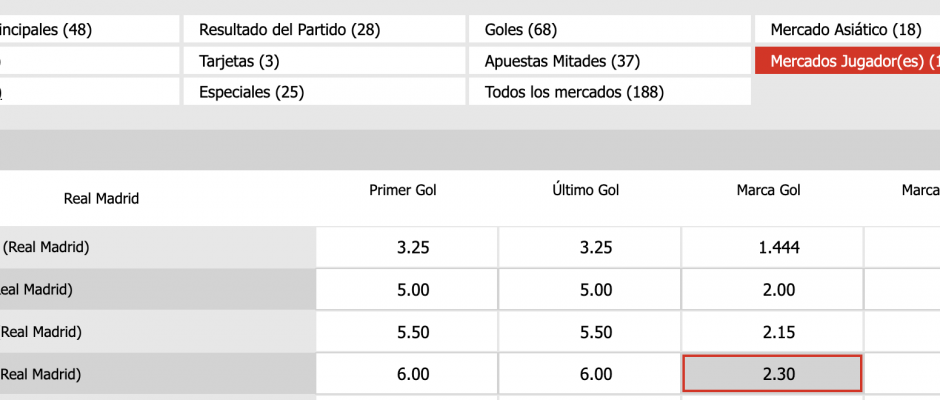Show the Apuestas Mitades markets
940x400 pixels.
click(x=609, y=61)
